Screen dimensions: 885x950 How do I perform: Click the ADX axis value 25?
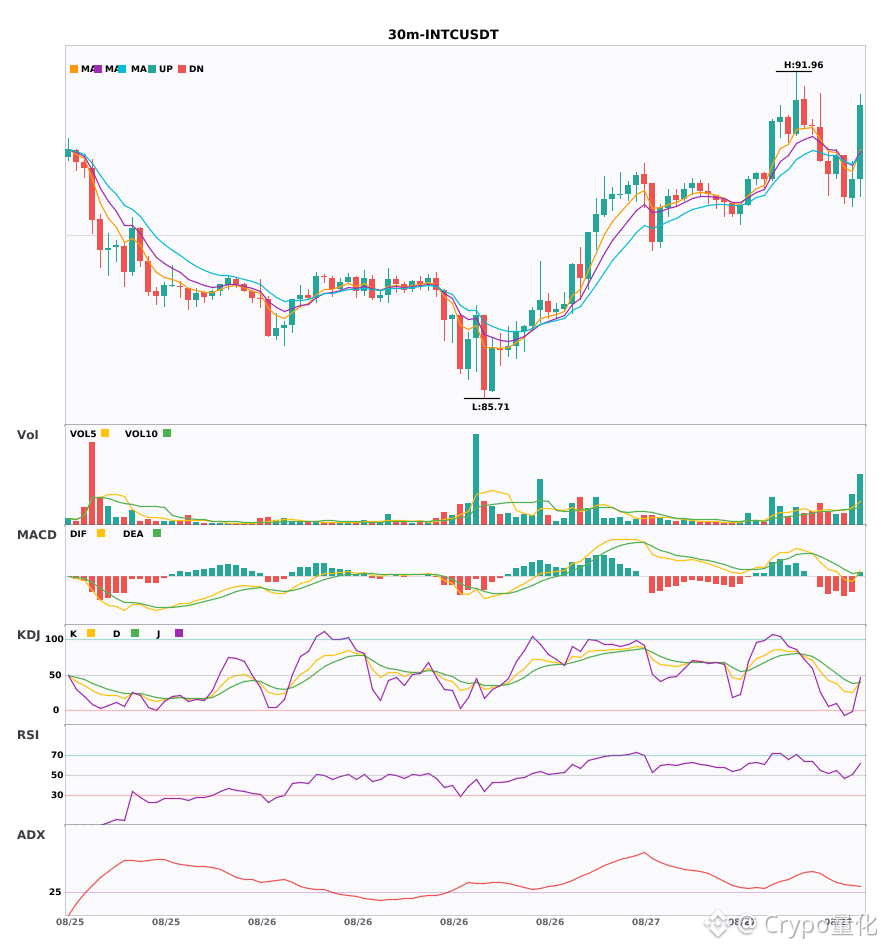(55, 892)
